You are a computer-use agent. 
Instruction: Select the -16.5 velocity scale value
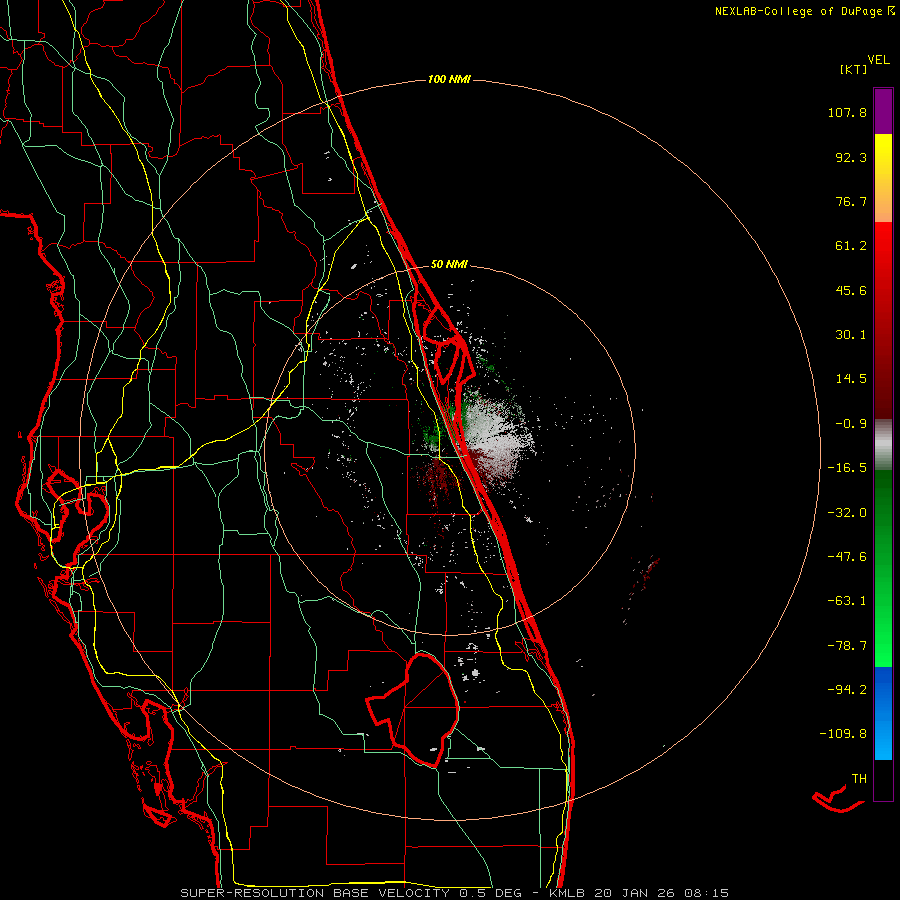[x=847, y=468]
